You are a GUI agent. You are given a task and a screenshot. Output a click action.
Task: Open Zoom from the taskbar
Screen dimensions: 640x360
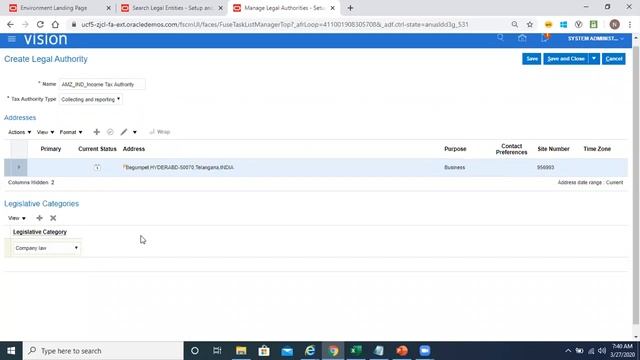[x=425, y=351]
